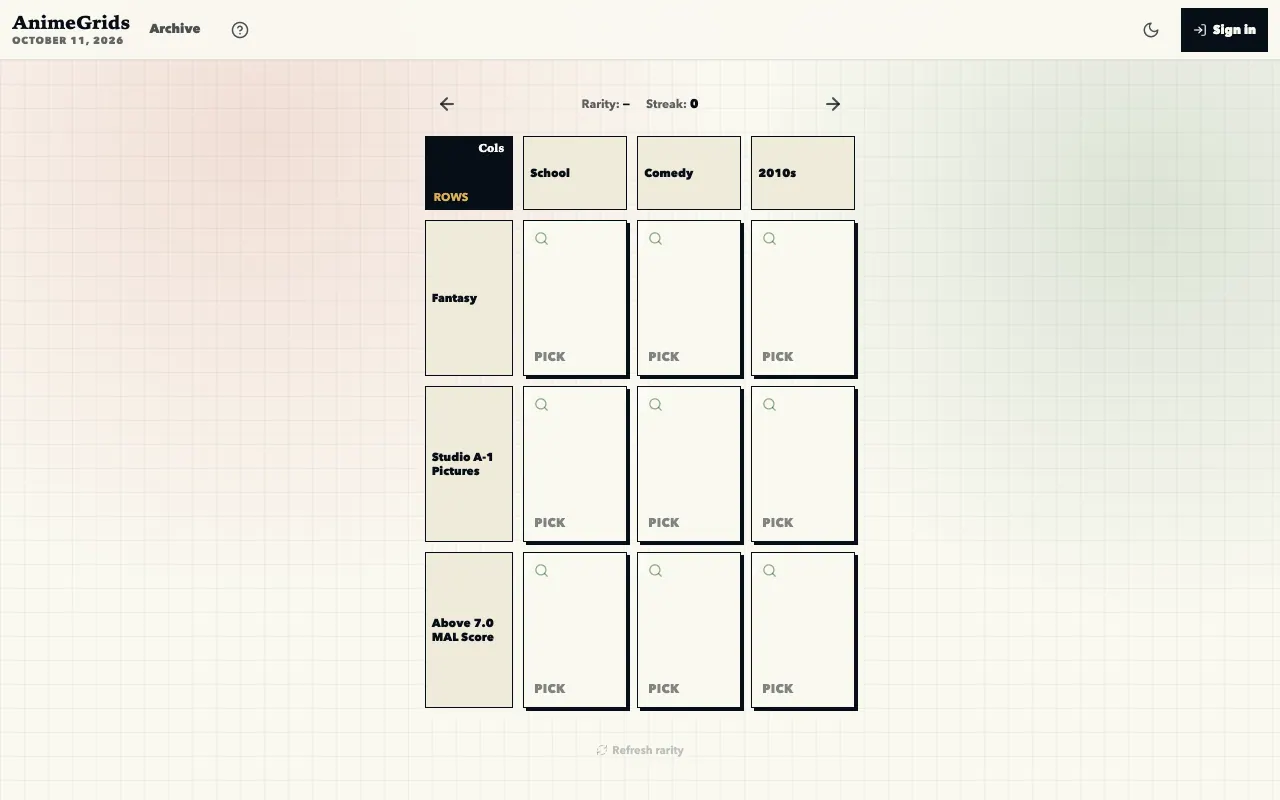Pick anime for Above 7.0 MAL and Comedy cell
Screen dimensions: 1280x800
pos(689,630)
